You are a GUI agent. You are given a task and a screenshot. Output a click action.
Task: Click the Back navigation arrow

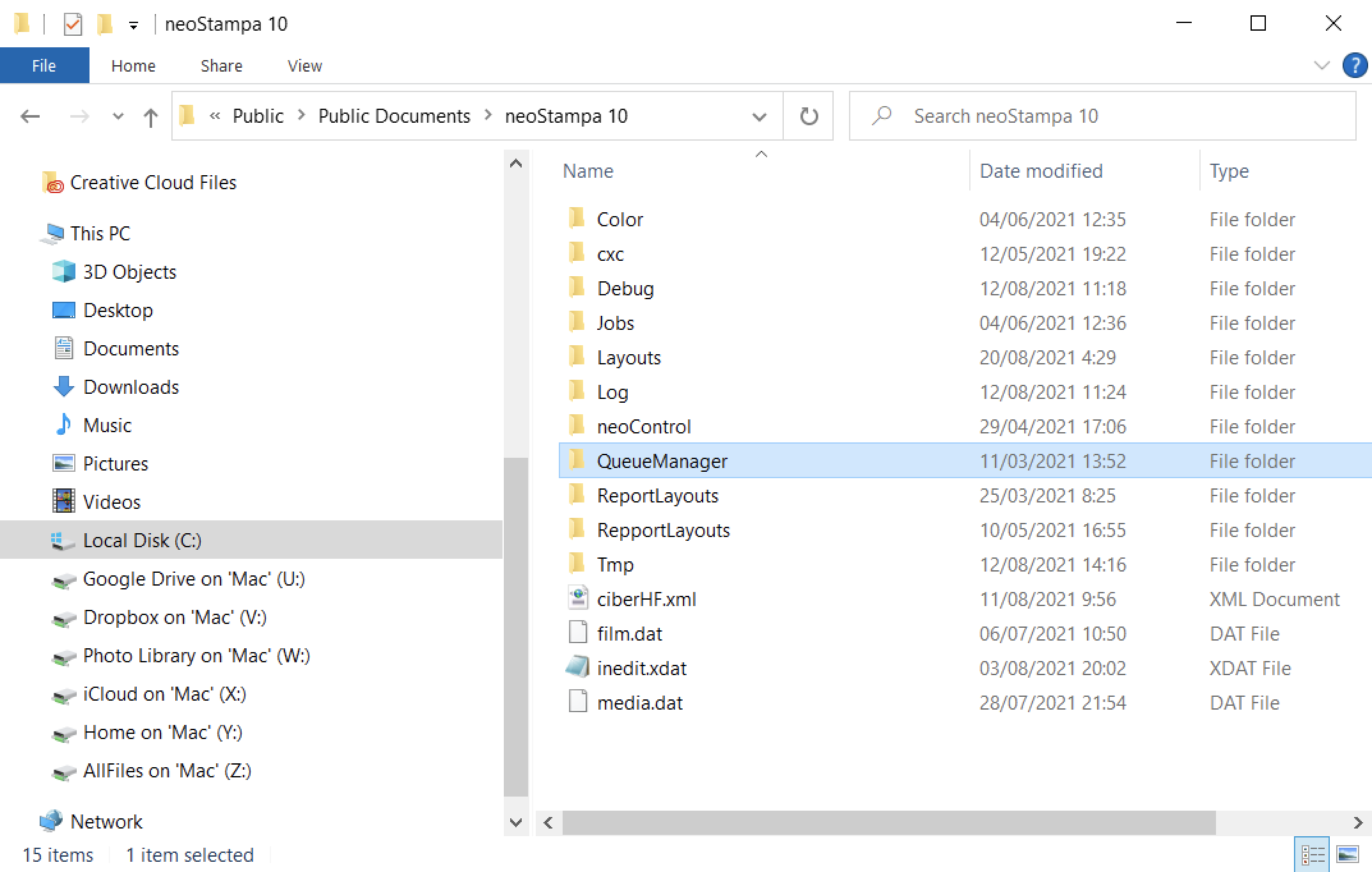click(x=30, y=116)
